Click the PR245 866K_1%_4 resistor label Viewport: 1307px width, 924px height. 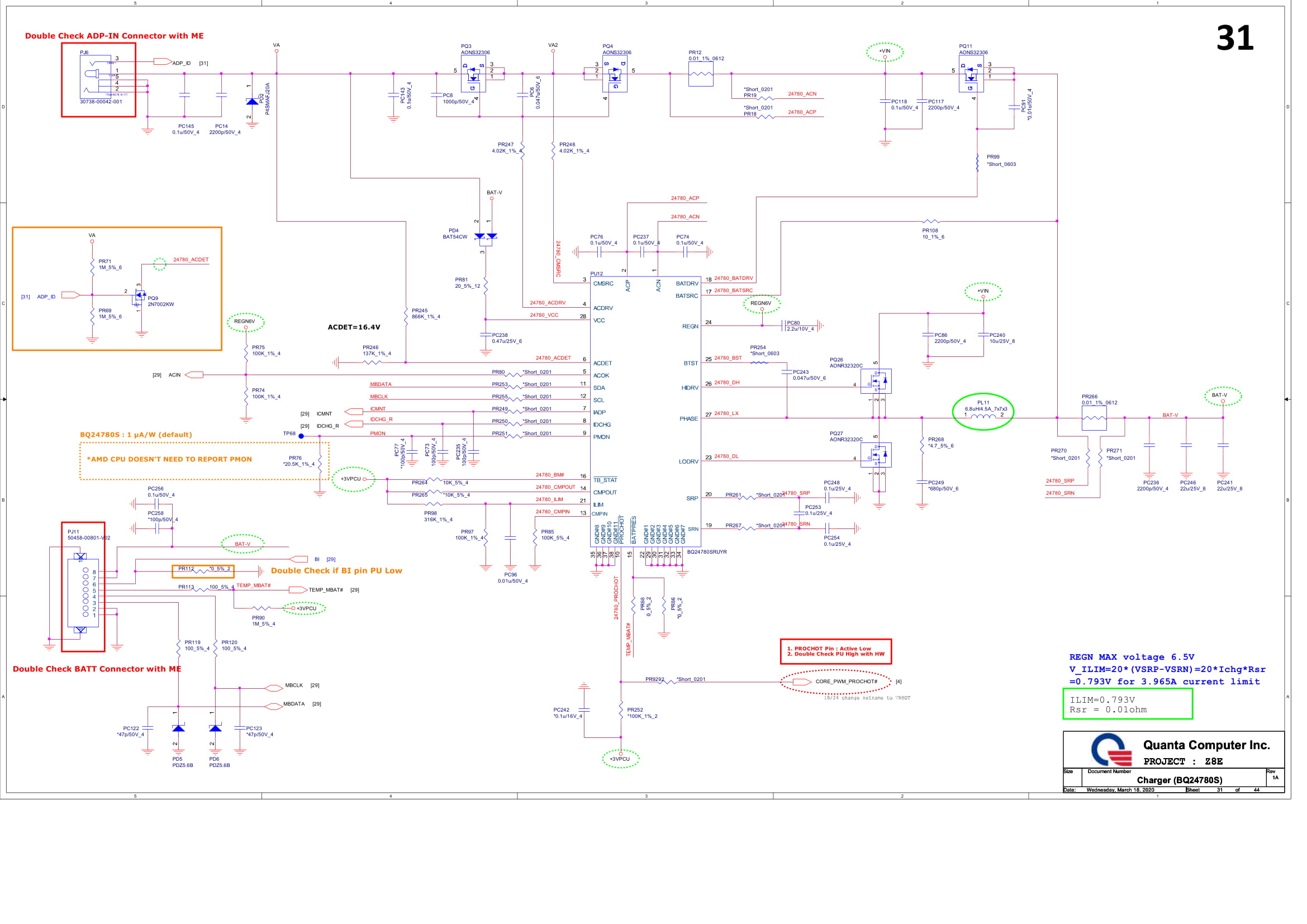click(426, 313)
